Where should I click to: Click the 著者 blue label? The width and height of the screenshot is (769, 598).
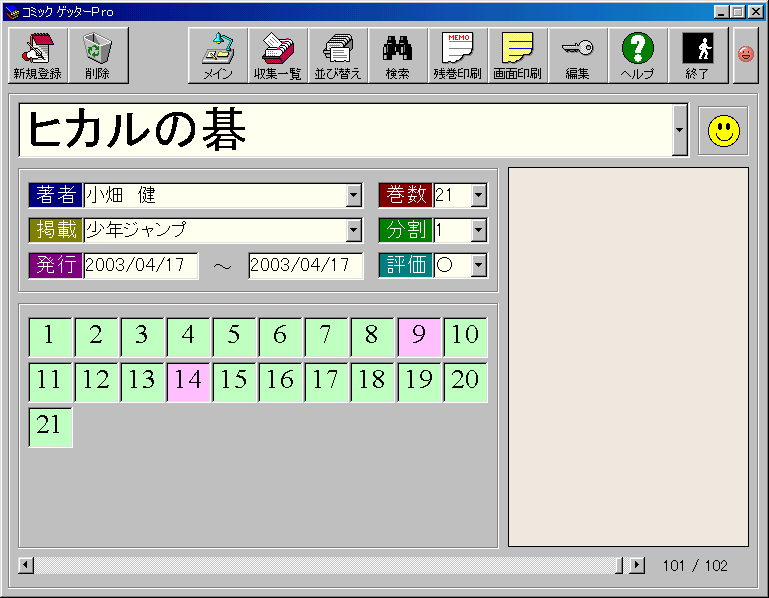(x=56, y=195)
